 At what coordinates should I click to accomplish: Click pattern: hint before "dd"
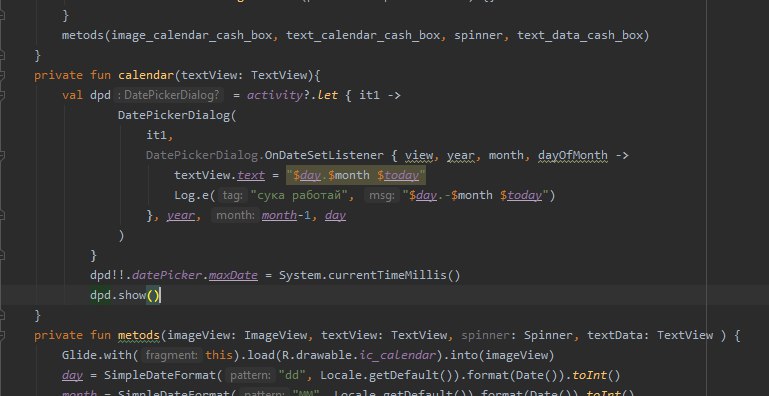[x=251, y=375]
